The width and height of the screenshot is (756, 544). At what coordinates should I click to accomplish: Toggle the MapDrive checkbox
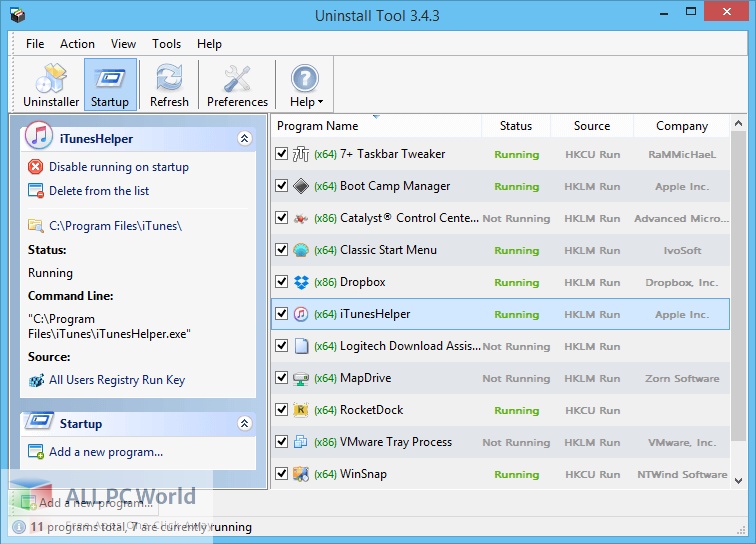(x=282, y=378)
